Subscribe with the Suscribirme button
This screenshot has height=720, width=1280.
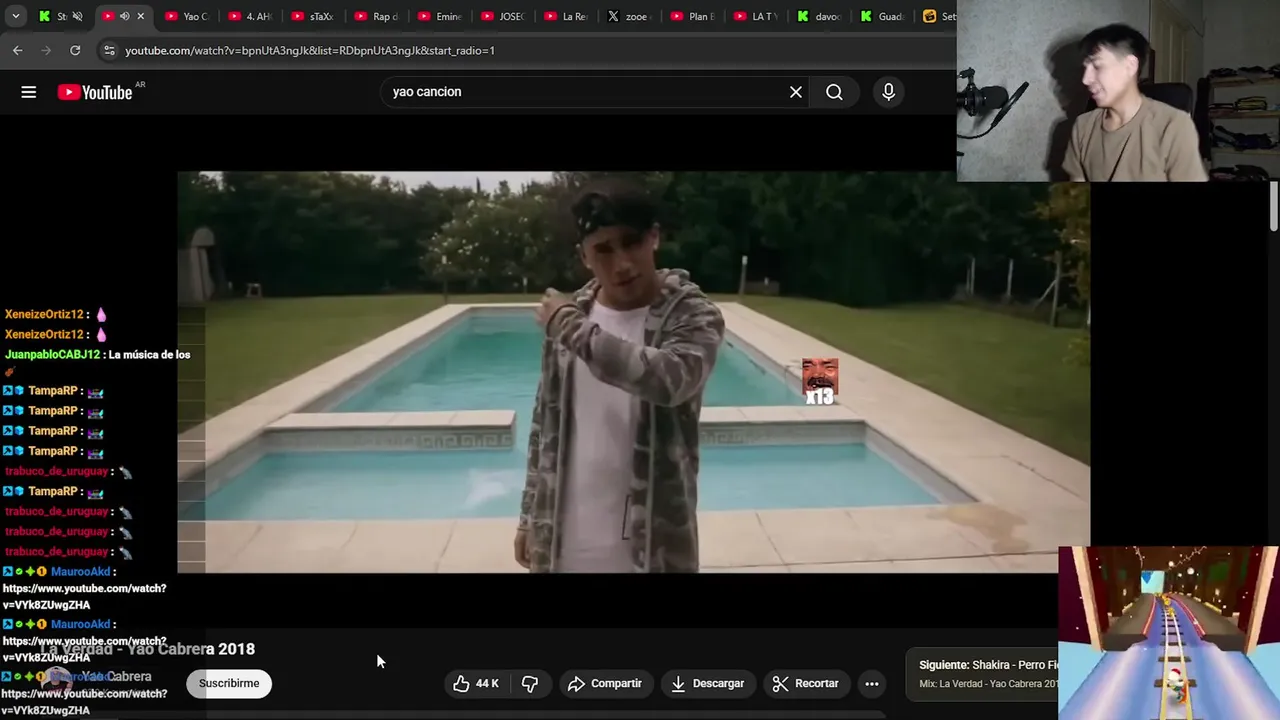(229, 684)
